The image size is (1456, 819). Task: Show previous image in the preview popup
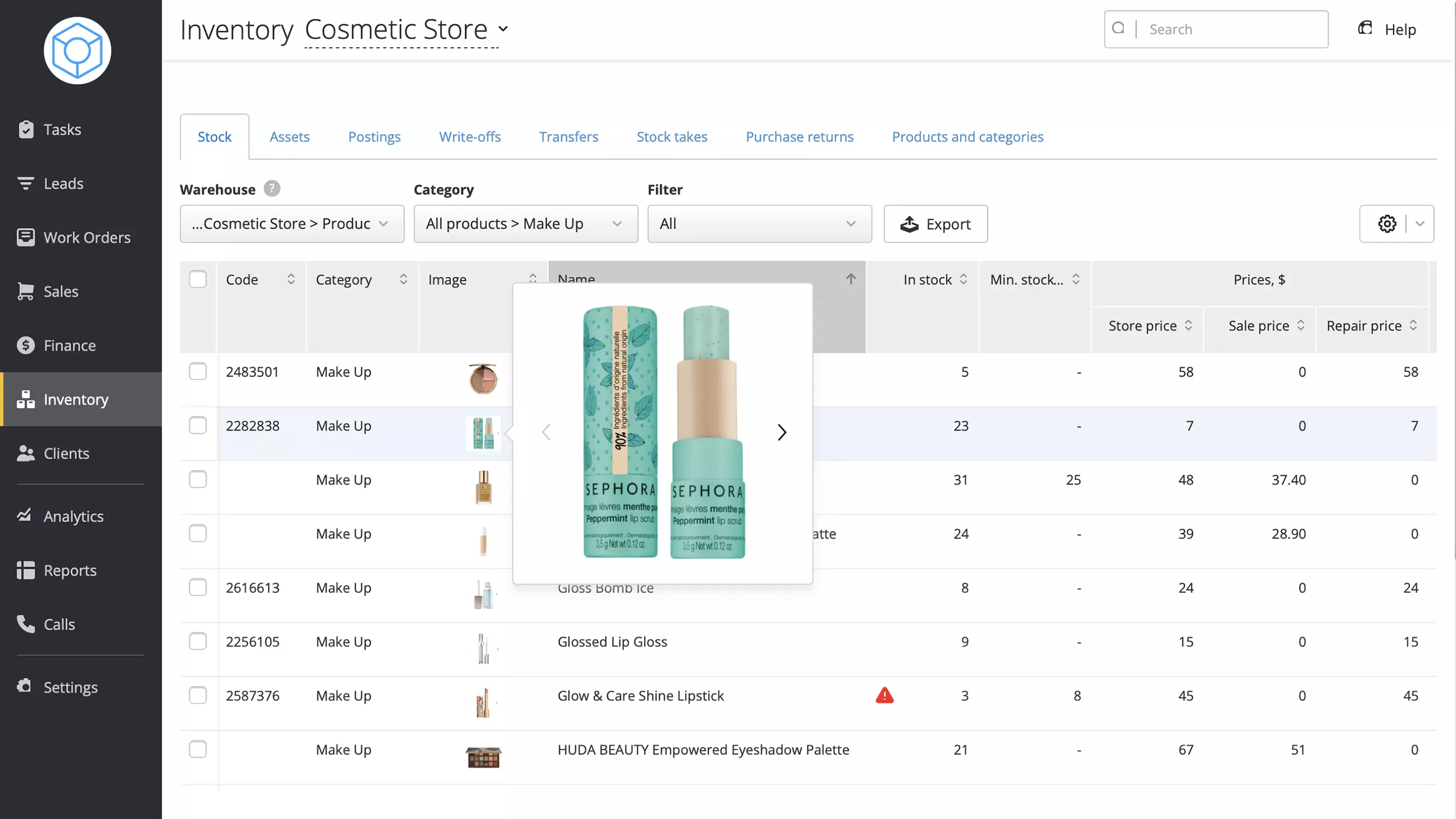coord(546,432)
